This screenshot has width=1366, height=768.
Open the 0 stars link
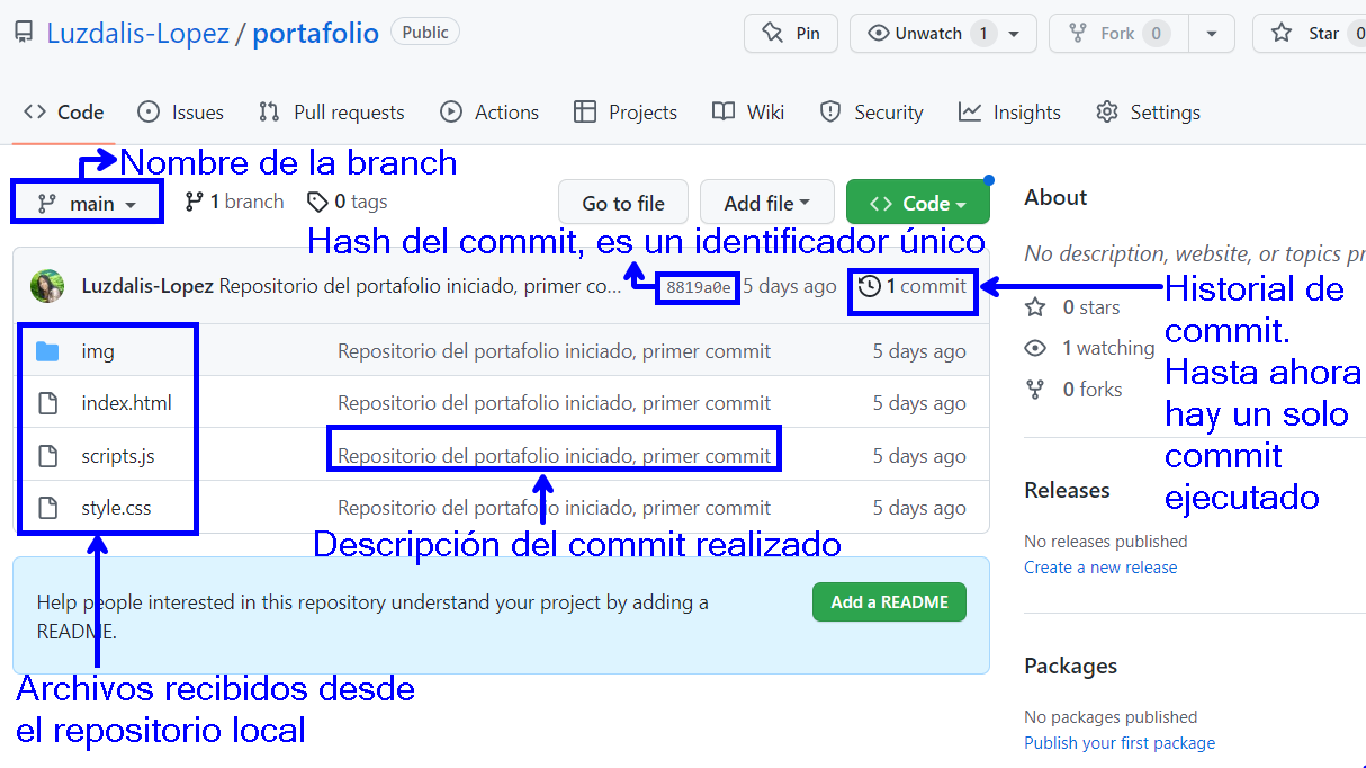(x=1091, y=307)
